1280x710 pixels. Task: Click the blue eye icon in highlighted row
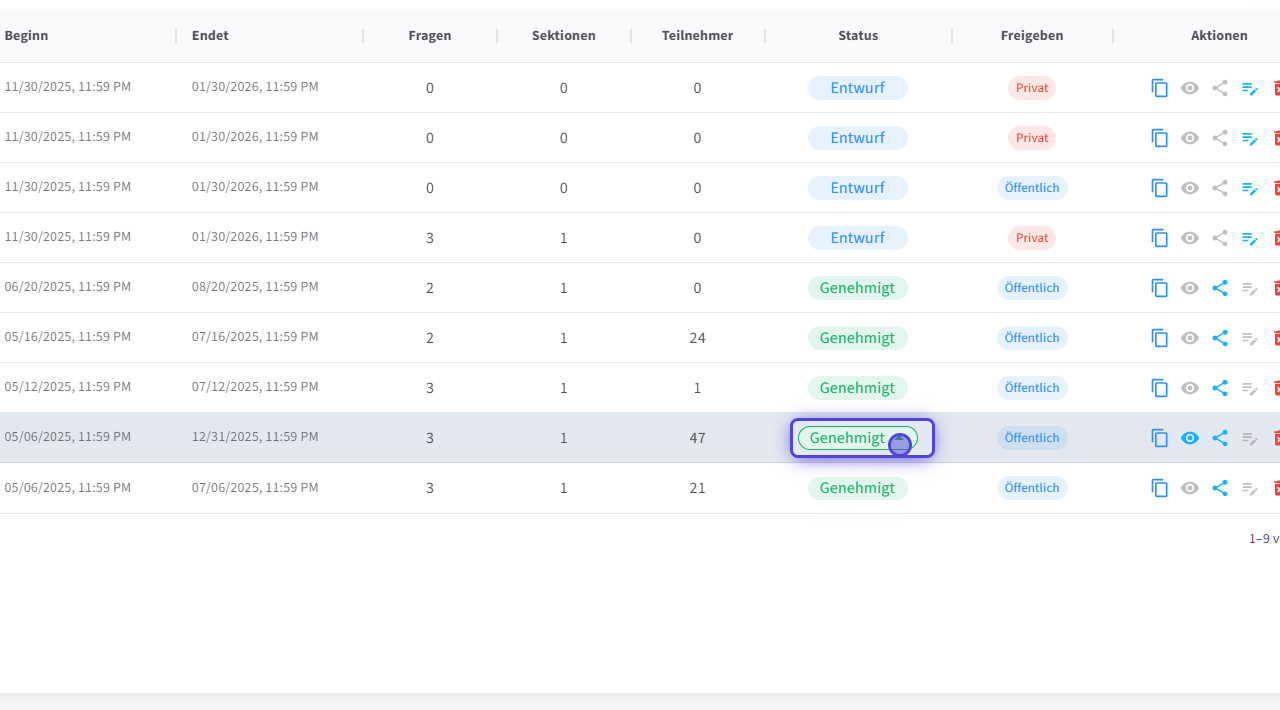pos(1190,438)
